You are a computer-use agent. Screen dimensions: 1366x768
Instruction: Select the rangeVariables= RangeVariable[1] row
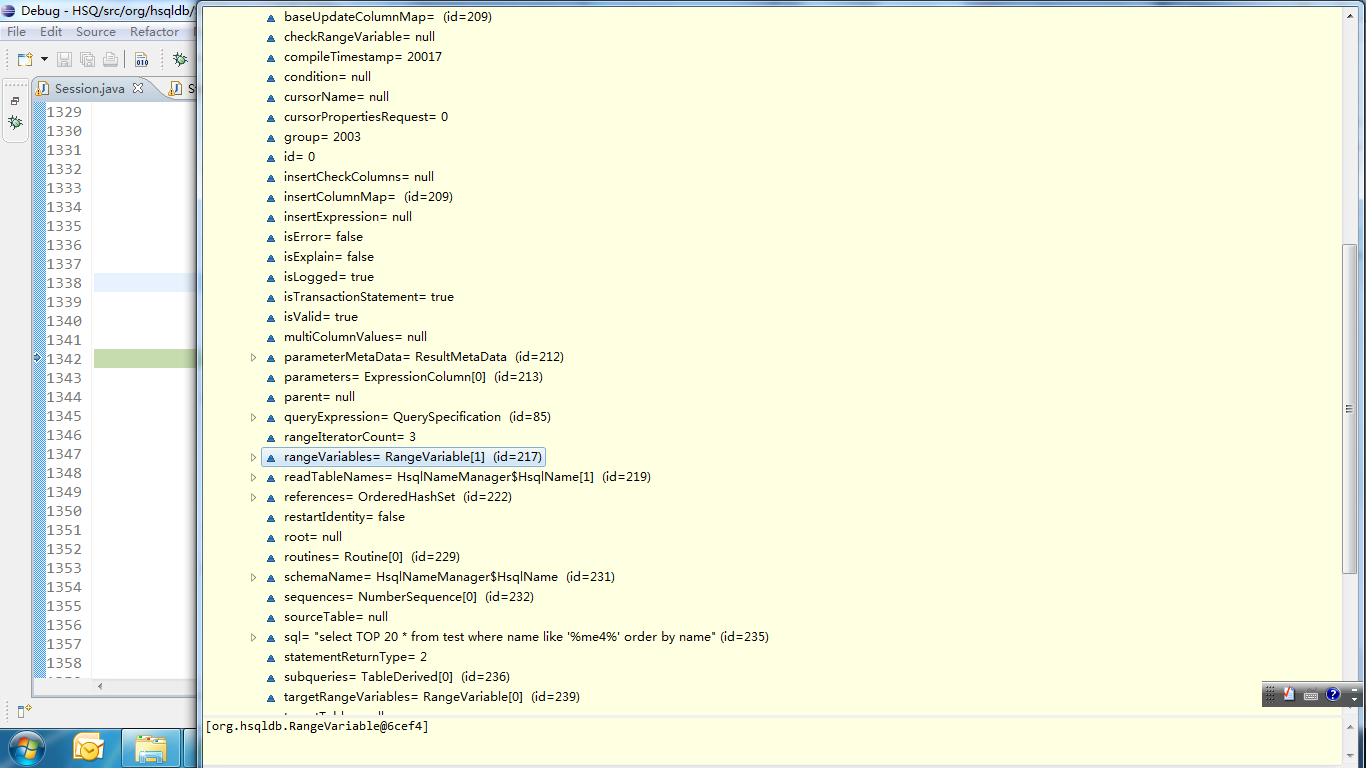pos(403,457)
